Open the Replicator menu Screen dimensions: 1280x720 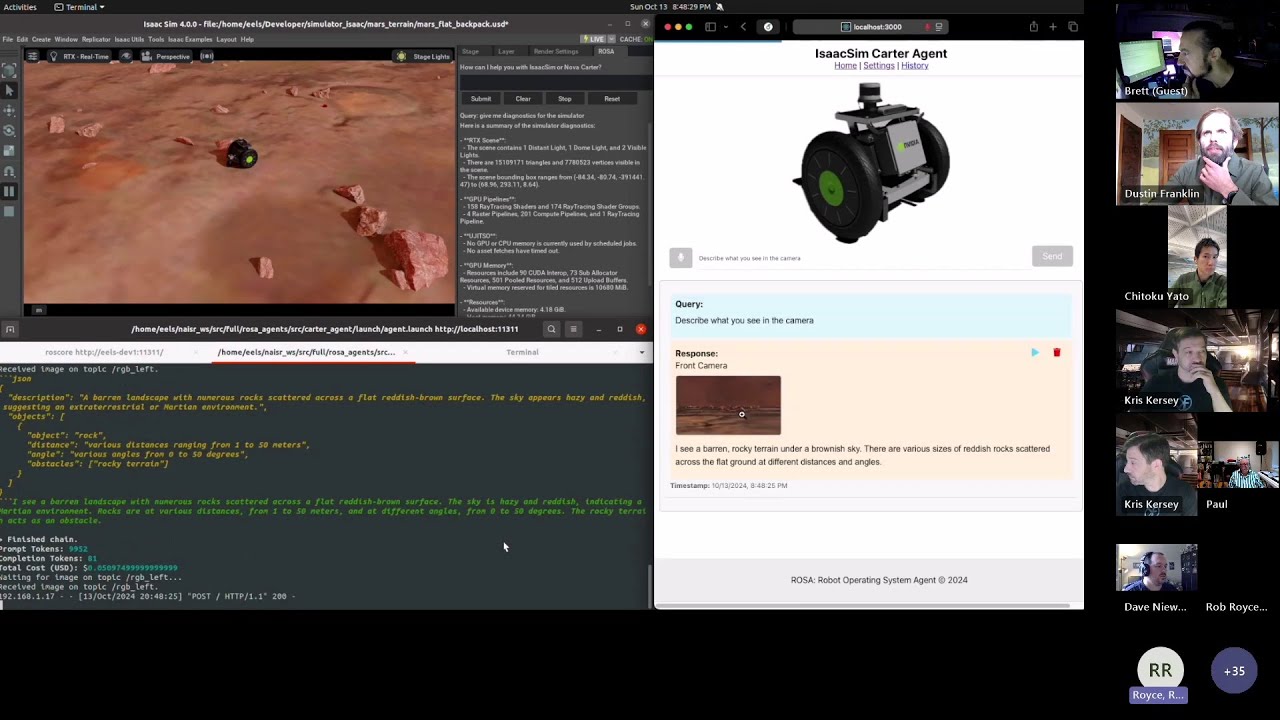(x=96, y=39)
